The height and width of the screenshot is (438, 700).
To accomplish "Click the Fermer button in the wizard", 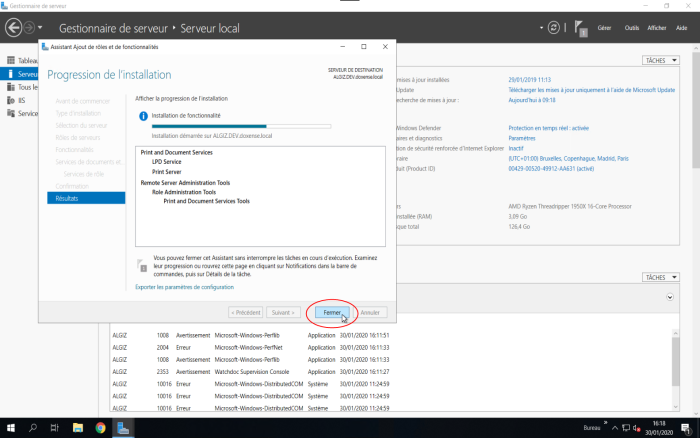I will coord(331,312).
